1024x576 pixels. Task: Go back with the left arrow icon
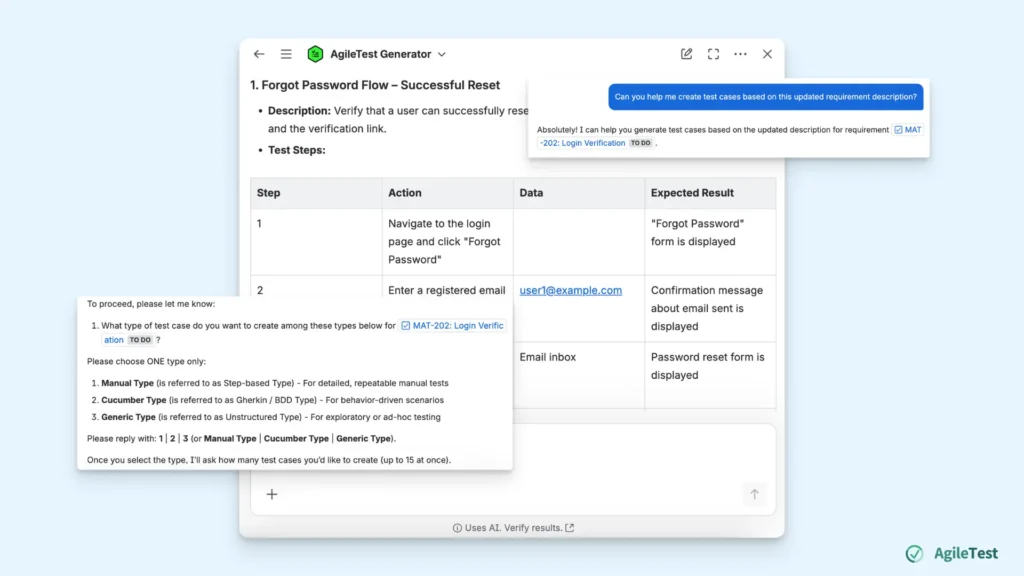pyautogui.click(x=259, y=54)
